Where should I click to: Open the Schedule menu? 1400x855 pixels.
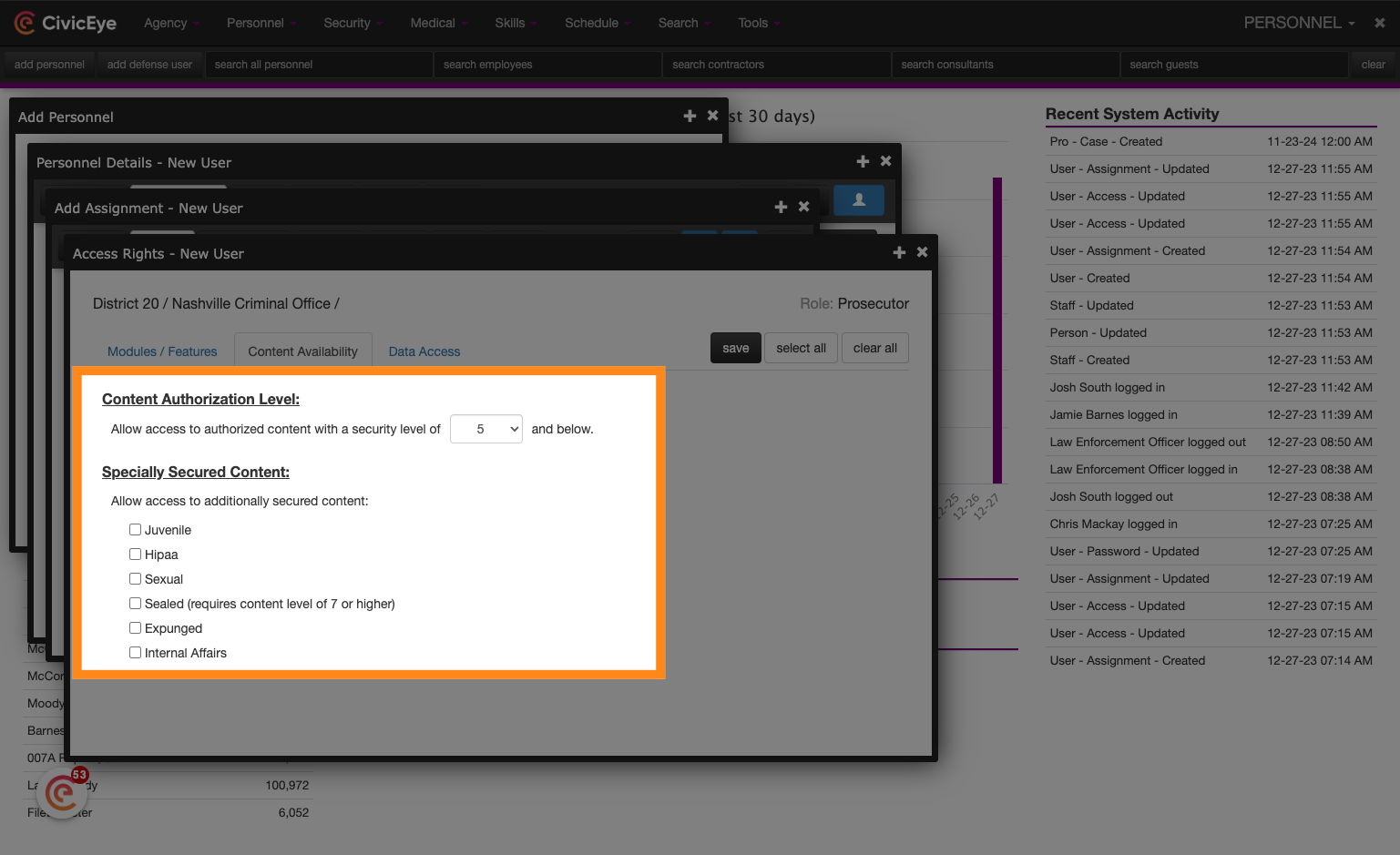point(598,23)
